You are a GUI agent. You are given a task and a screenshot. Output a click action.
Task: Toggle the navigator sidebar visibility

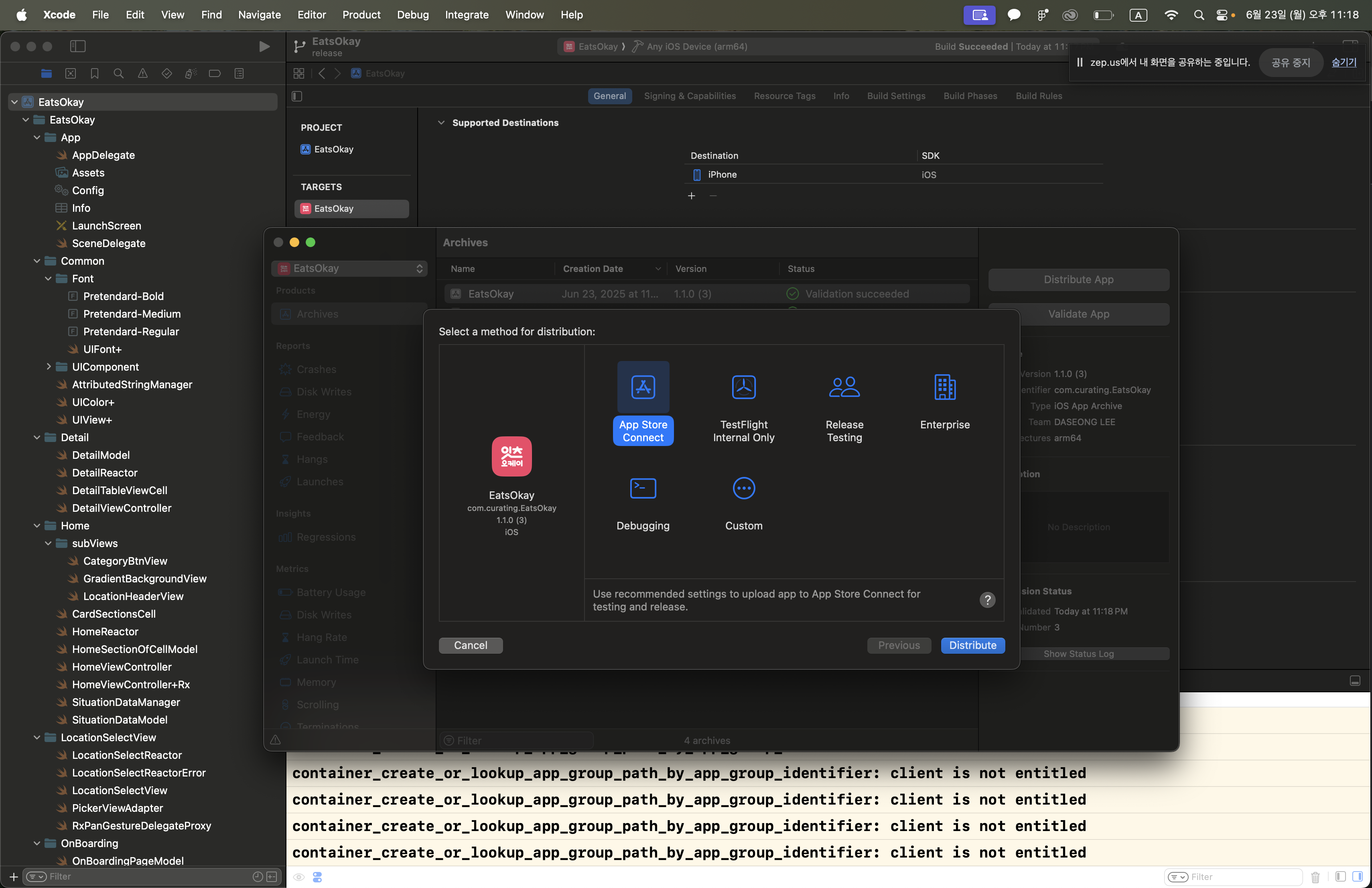point(77,46)
